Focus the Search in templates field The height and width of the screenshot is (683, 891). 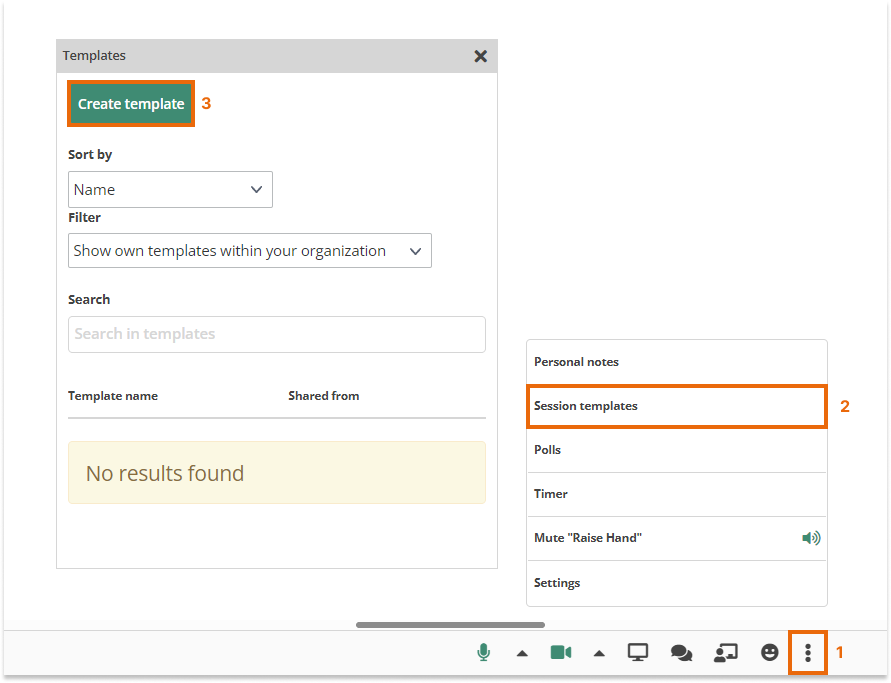point(277,334)
